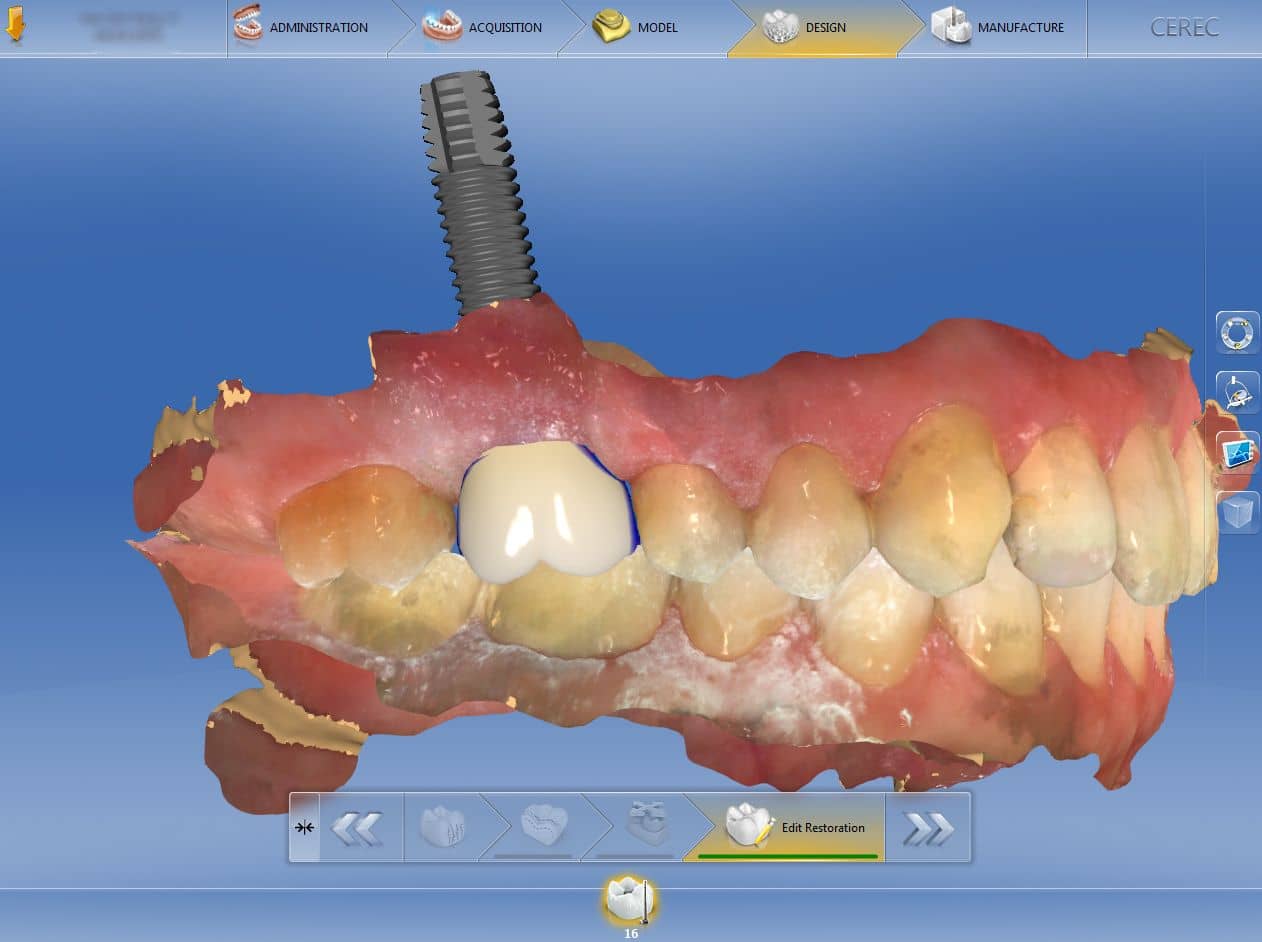This screenshot has height=942, width=1262.
Task: Select the rotate model tool
Action: [x=1237, y=392]
